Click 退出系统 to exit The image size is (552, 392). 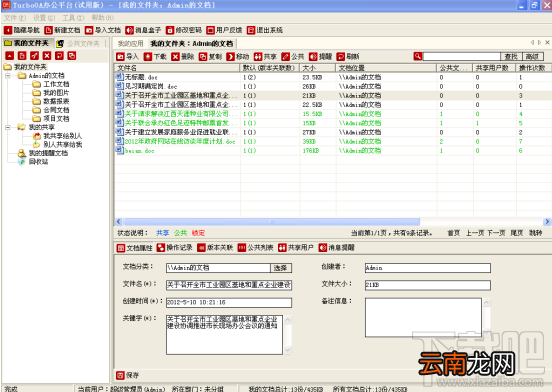tap(265, 30)
